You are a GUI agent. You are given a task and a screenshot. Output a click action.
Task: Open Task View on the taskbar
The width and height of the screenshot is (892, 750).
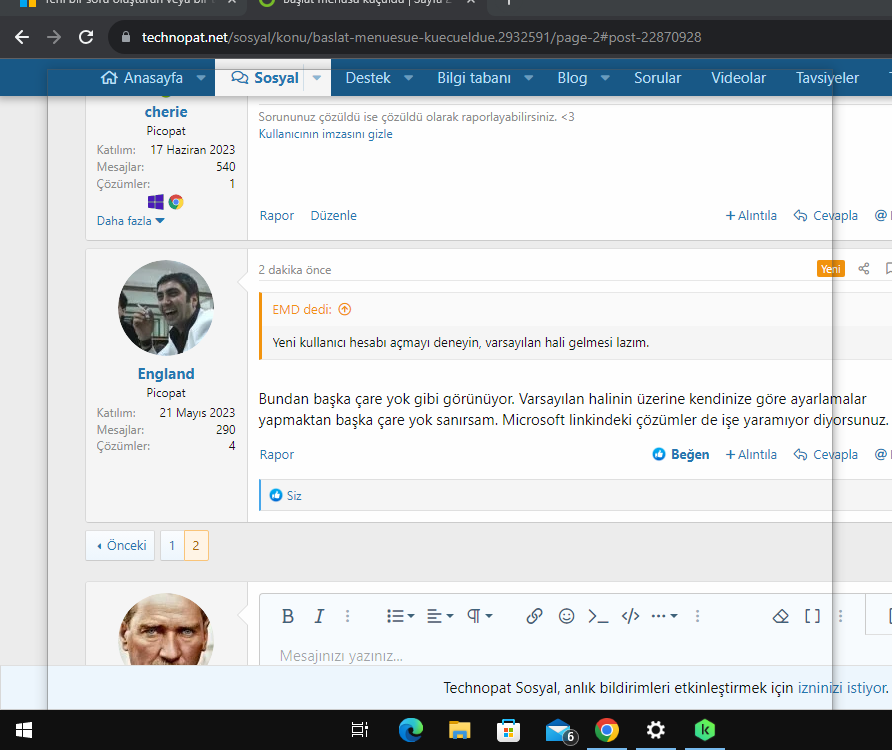(x=360, y=730)
